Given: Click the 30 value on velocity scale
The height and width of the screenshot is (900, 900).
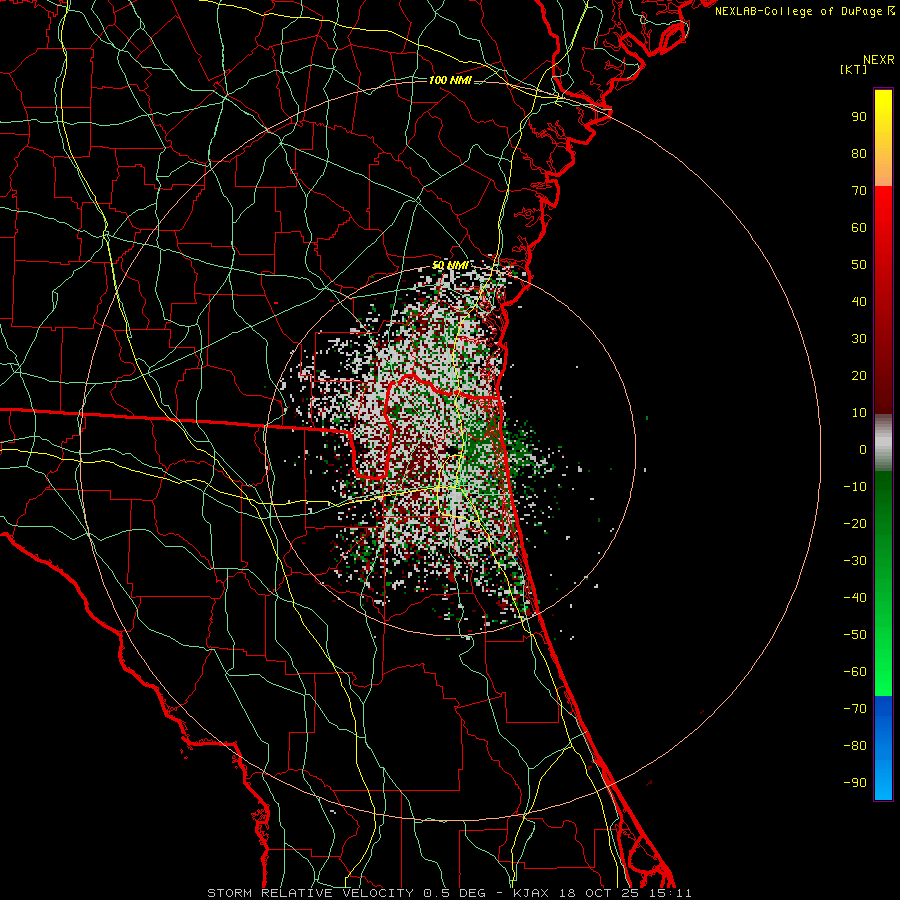Looking at the screenshot, I should point(859,339).
